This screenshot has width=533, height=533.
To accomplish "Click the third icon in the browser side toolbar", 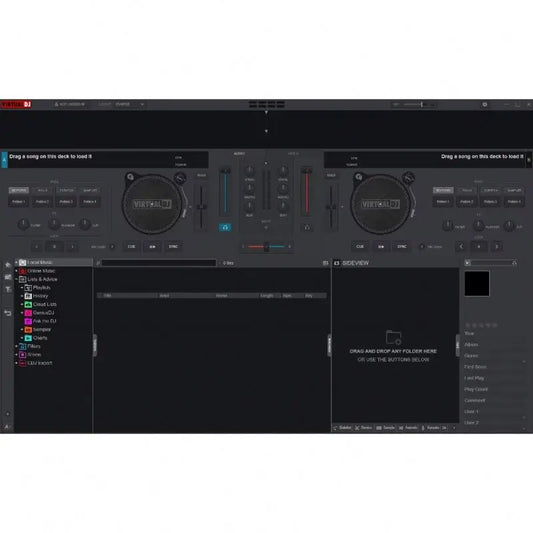I will [7, 289].
